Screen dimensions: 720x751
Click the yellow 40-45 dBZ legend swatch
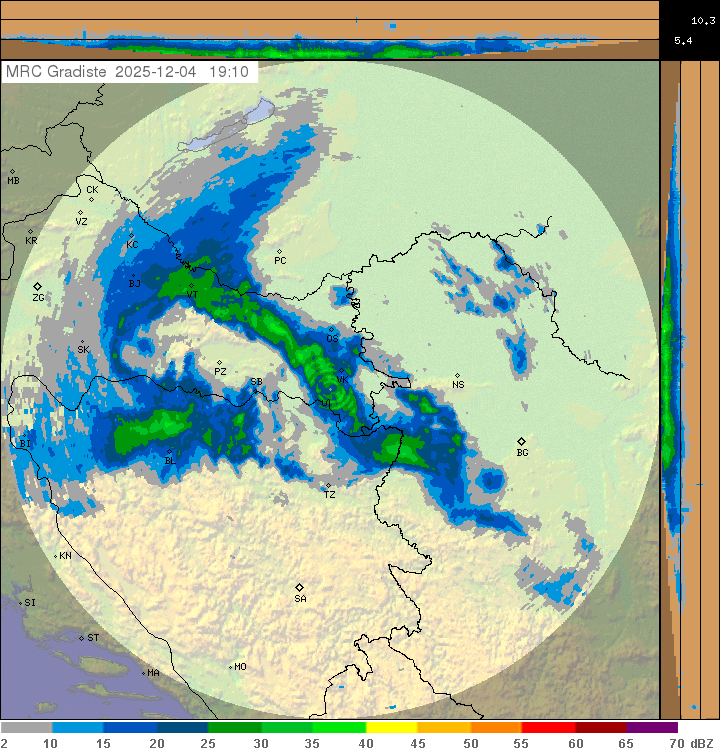(x=391, y=728)
